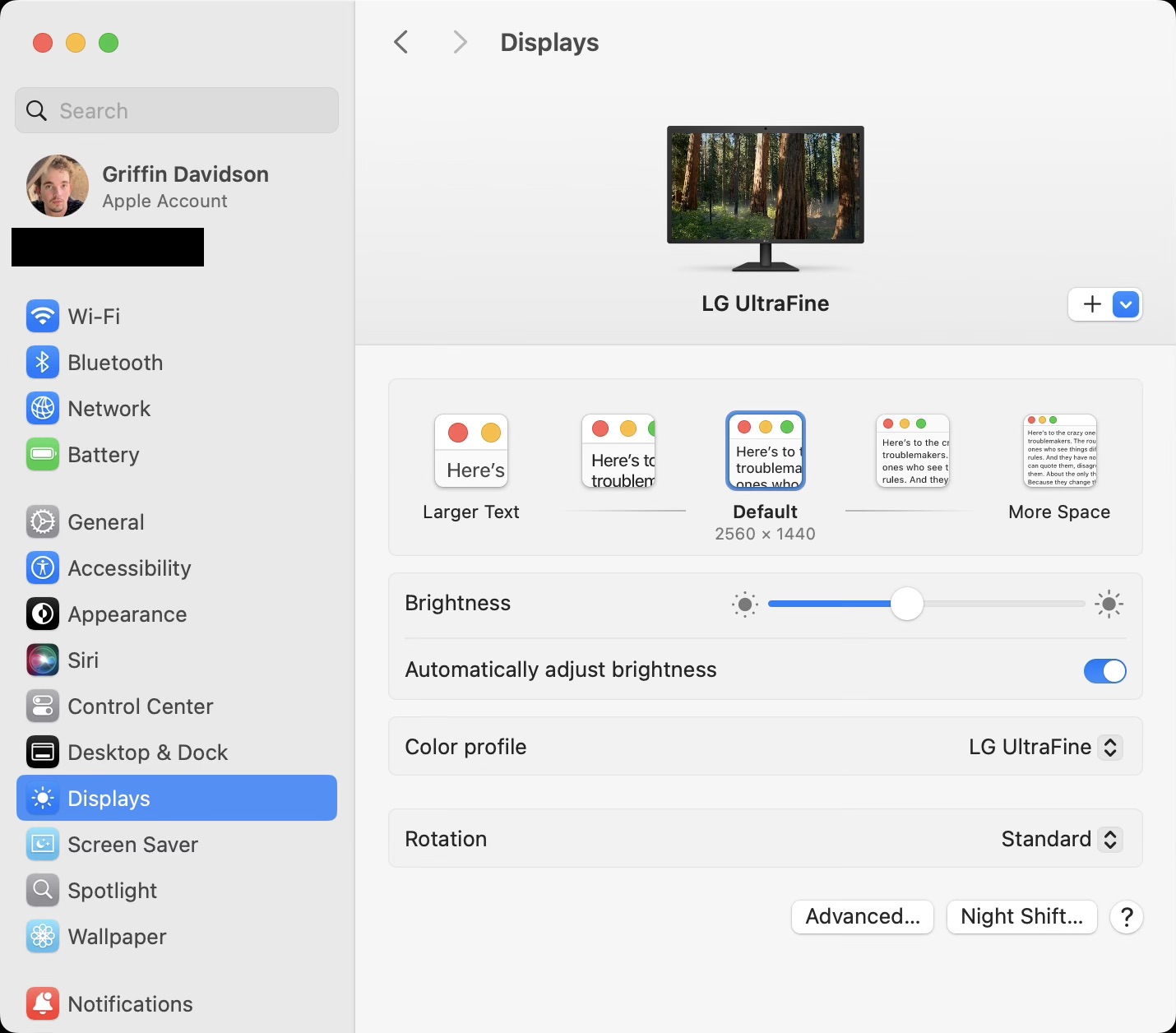
Task: Open Griffin Davidson Apple Account
Action: click(177, 186)
